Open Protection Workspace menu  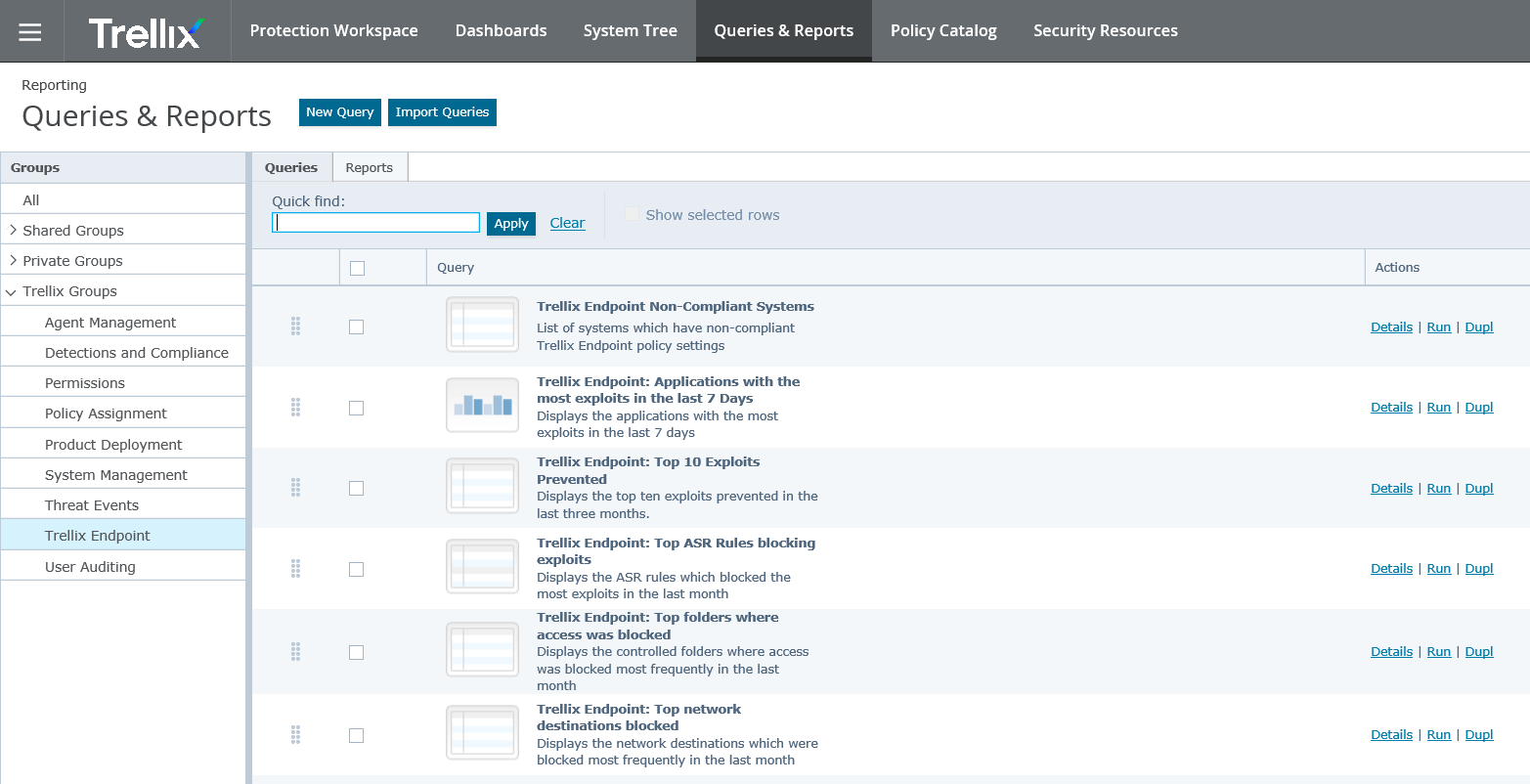pyautogui.click(x=333, y=30)
